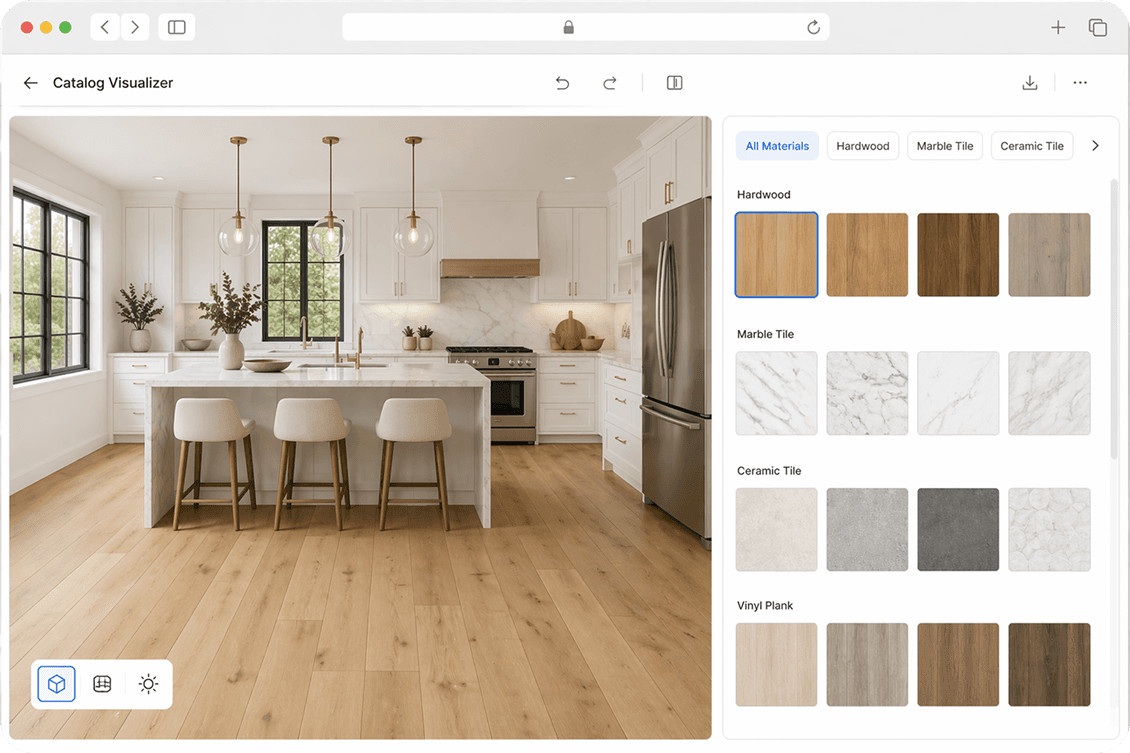Enable the dark ceramic tile material

pyautogui.click(x=958, y=529)
